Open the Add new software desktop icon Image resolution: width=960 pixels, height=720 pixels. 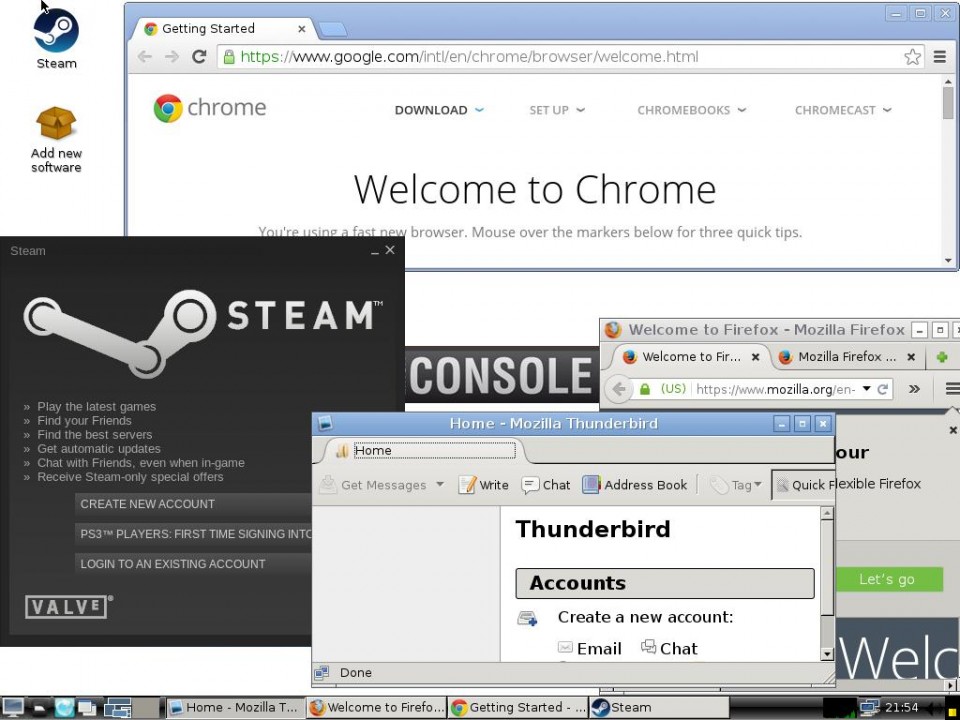pyautogui.click(x=56, y=123)
